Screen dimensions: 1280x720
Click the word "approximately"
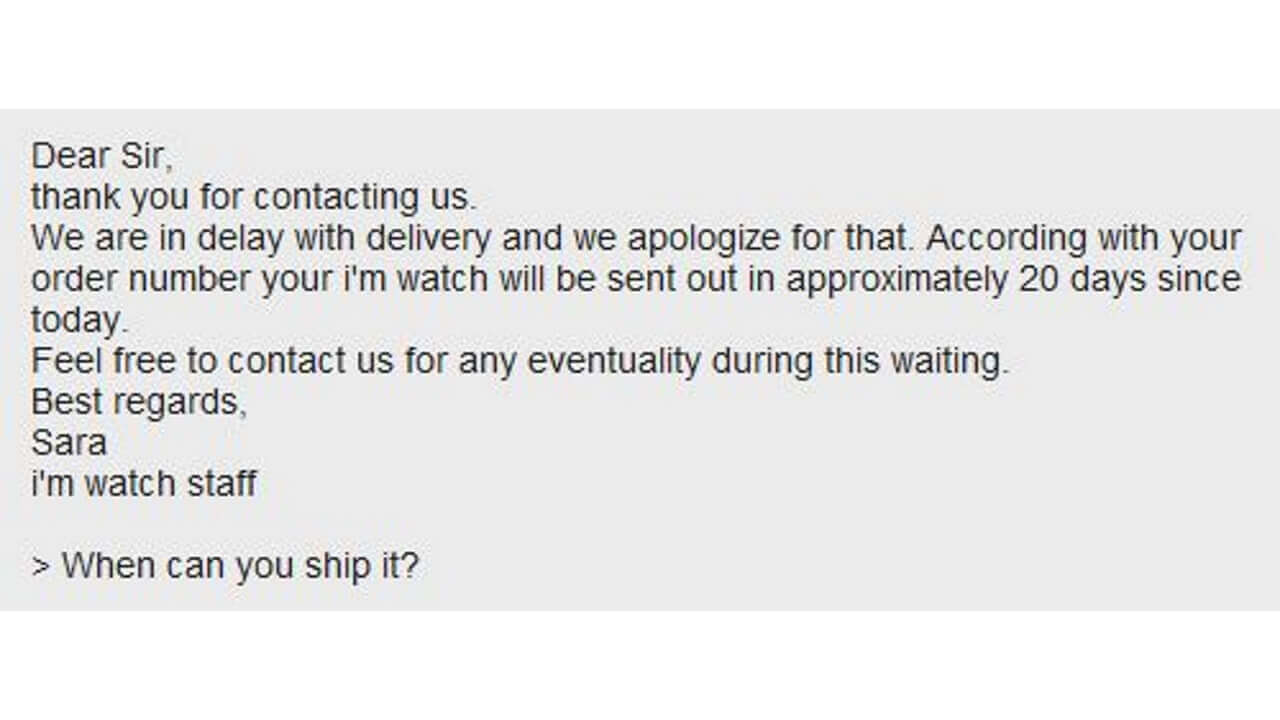897,280
